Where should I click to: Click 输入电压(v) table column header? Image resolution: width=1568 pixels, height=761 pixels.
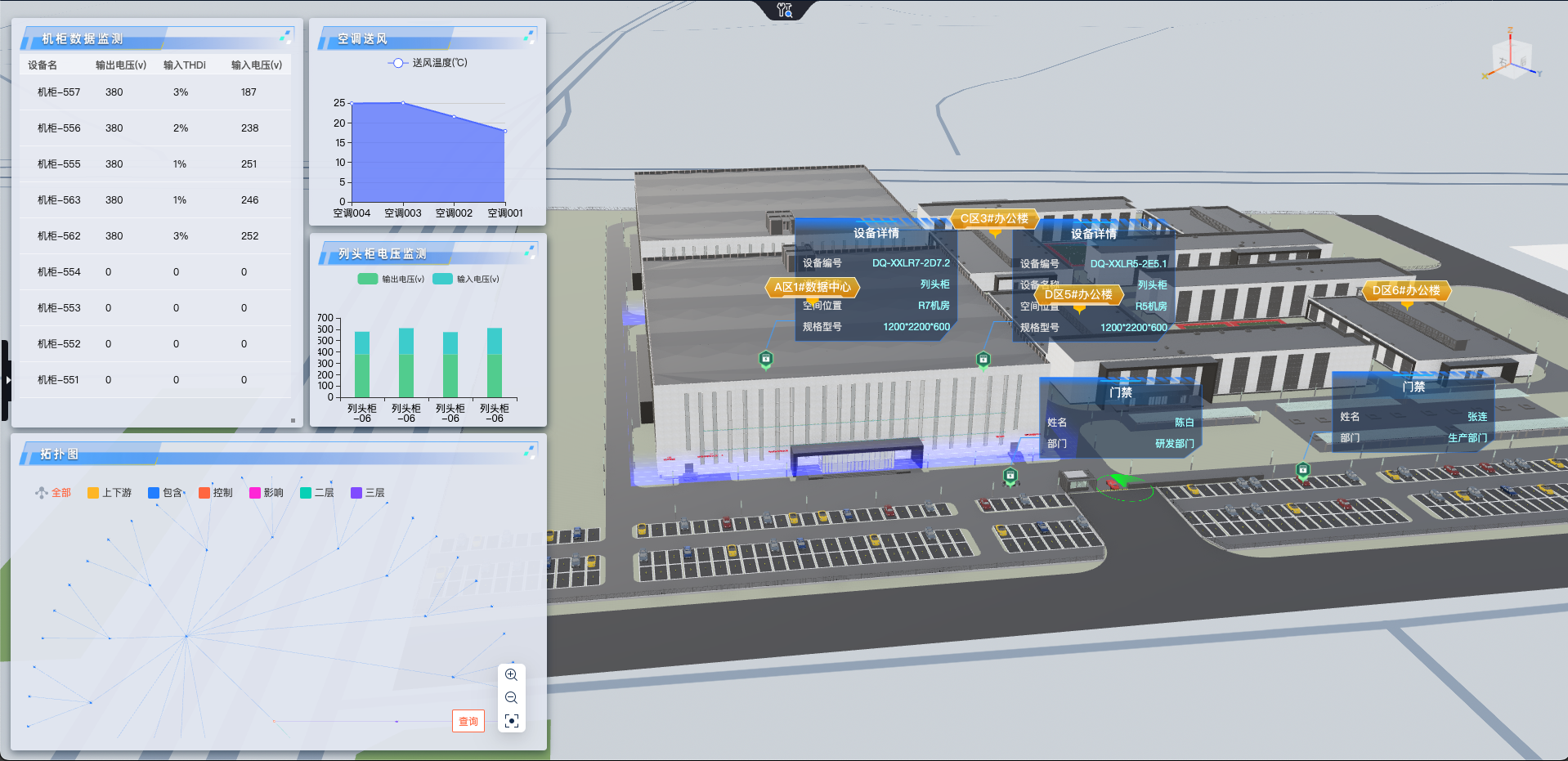(257, 65)
